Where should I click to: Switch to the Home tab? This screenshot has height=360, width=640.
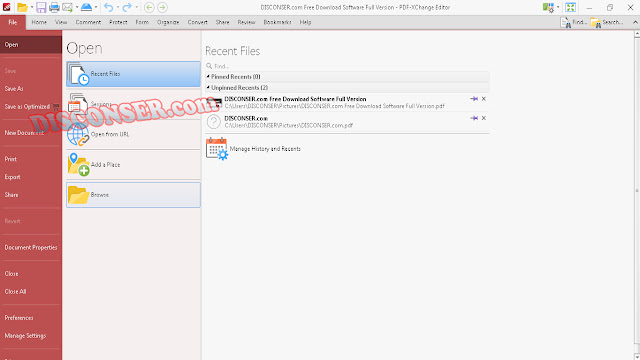(39, 22)
